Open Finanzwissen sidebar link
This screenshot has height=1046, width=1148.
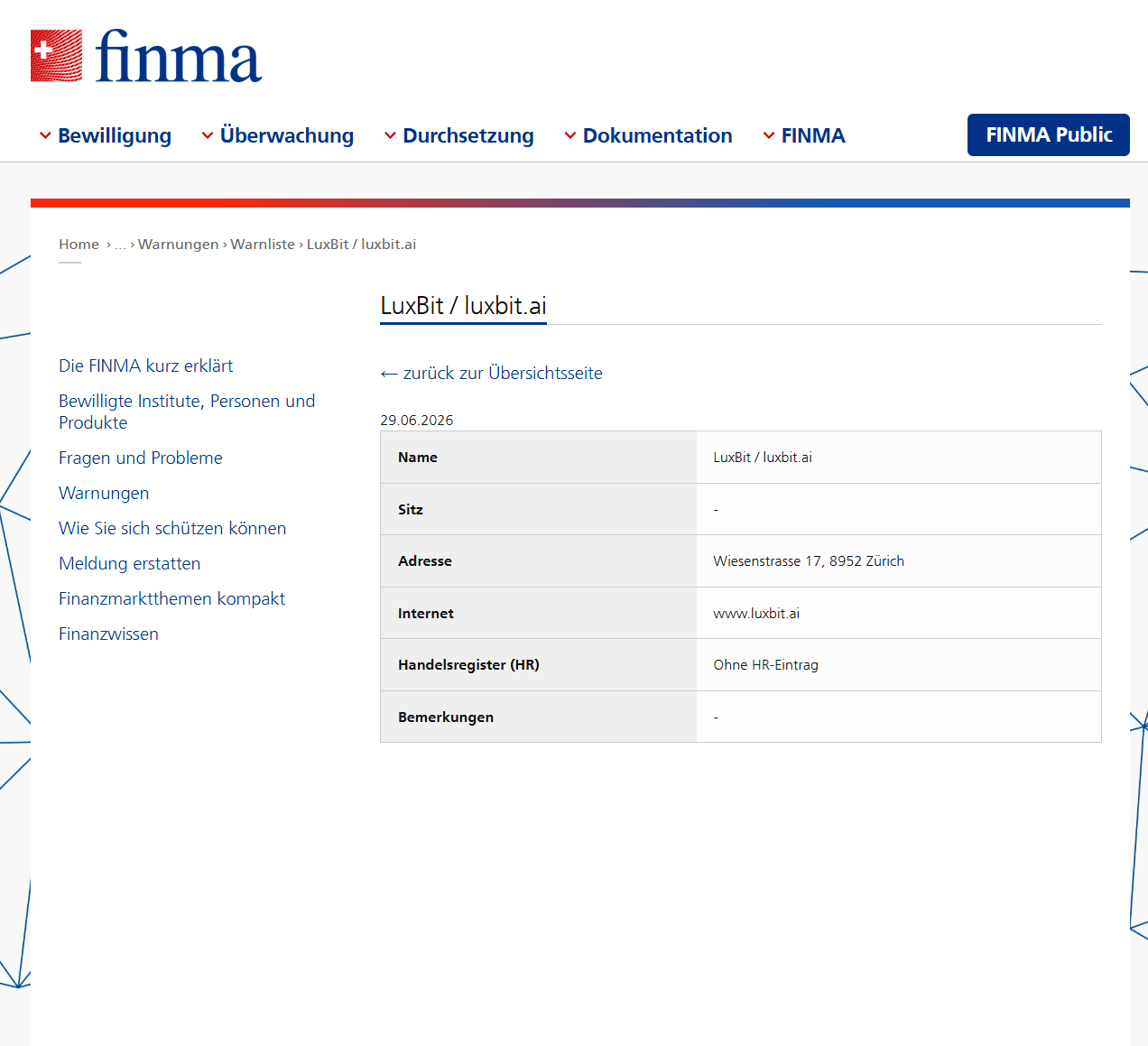[x=108, y=634]
